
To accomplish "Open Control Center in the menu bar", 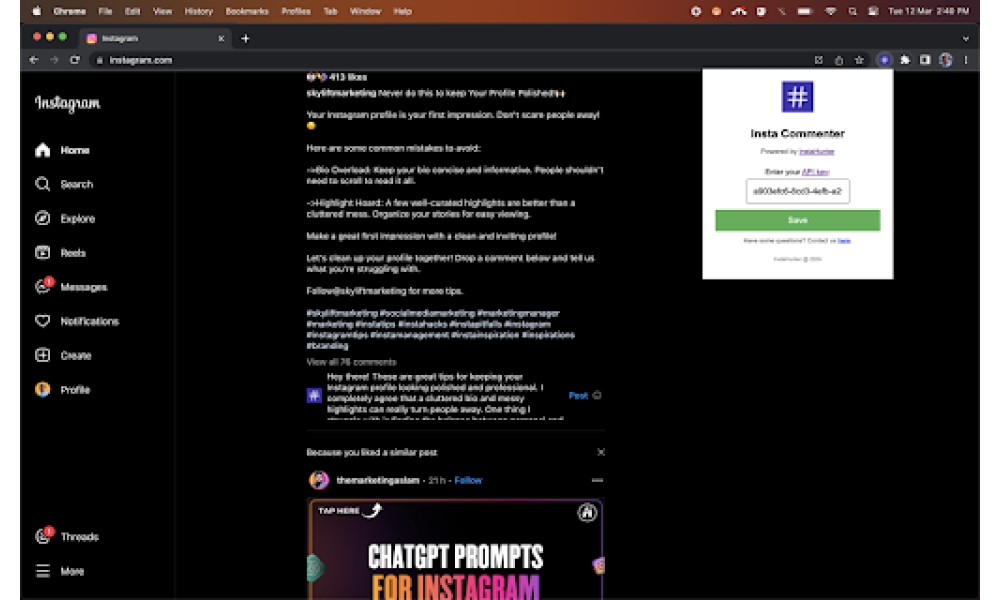I will click(x=874, y=11).
